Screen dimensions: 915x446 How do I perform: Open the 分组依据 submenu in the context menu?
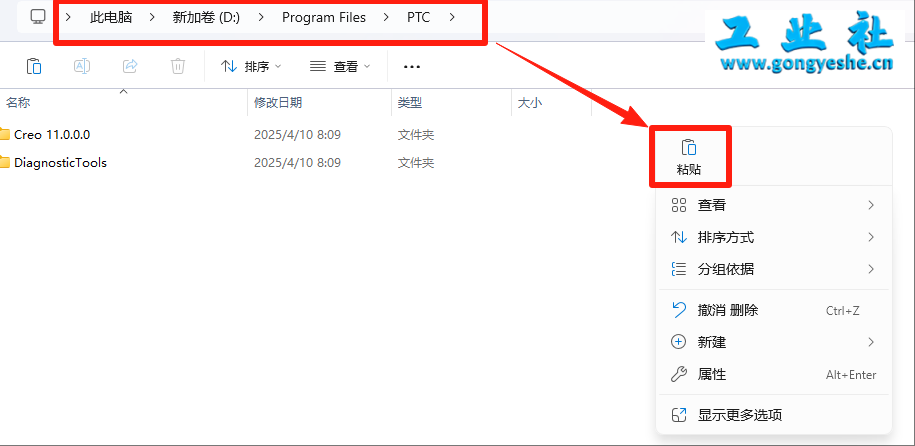click(774, 269)
